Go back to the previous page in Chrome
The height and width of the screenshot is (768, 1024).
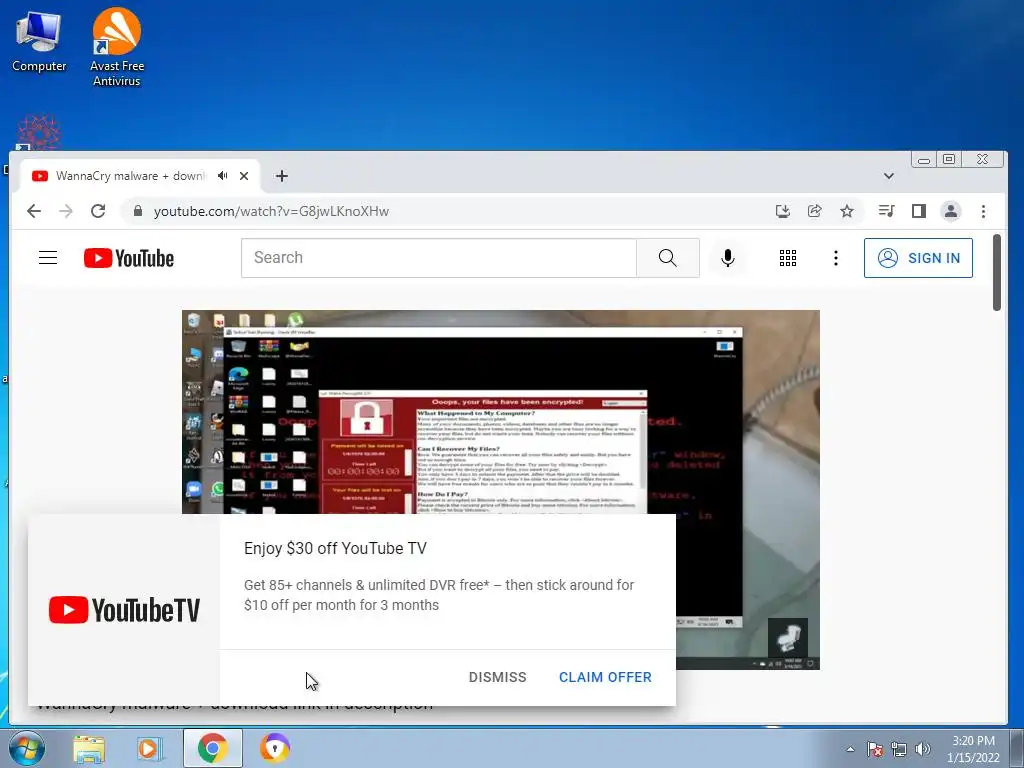coord(34,211)
